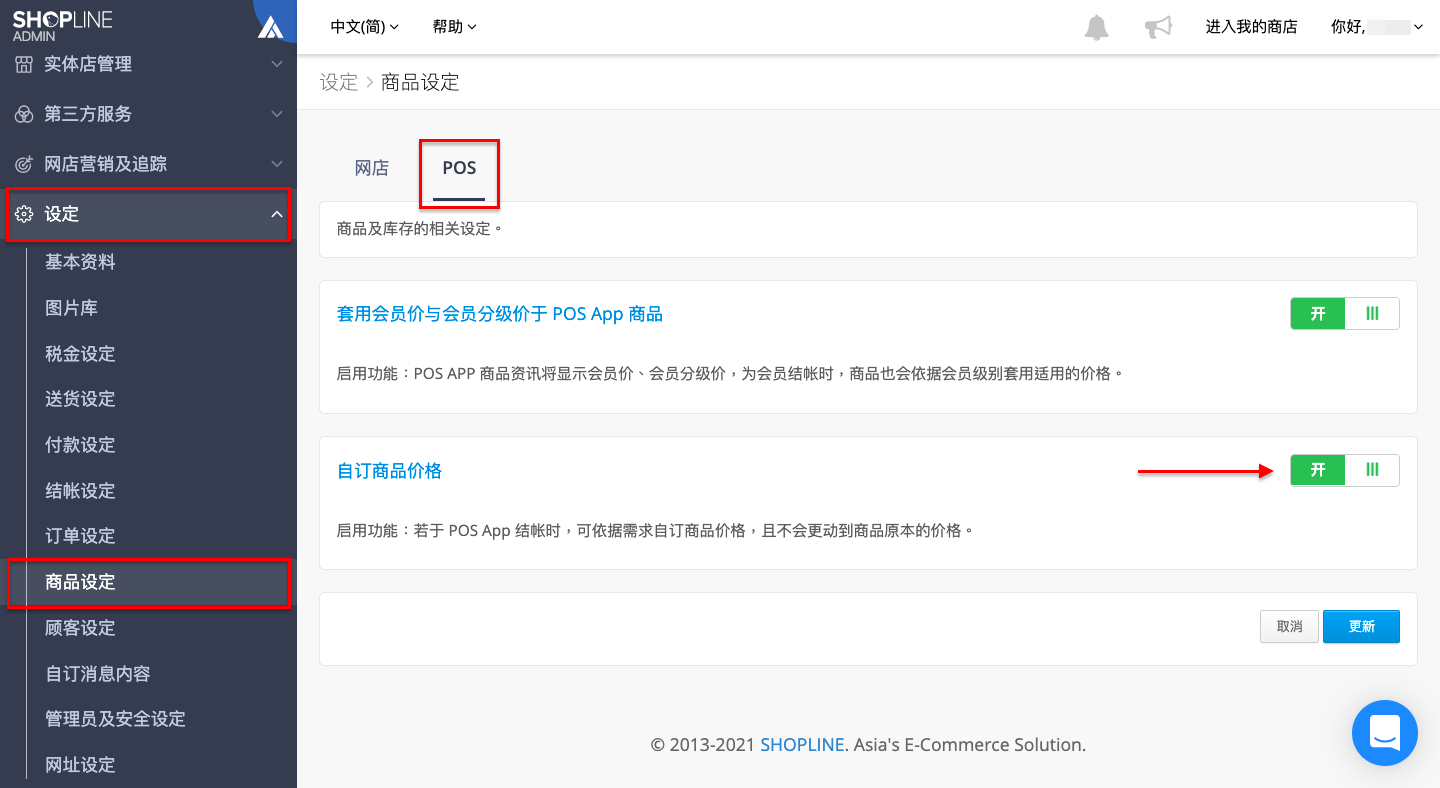Open 送货设定 in the sidebar
Image resolution: width=1440 pixels, height=788 pixels.
(x=80, y=399)
